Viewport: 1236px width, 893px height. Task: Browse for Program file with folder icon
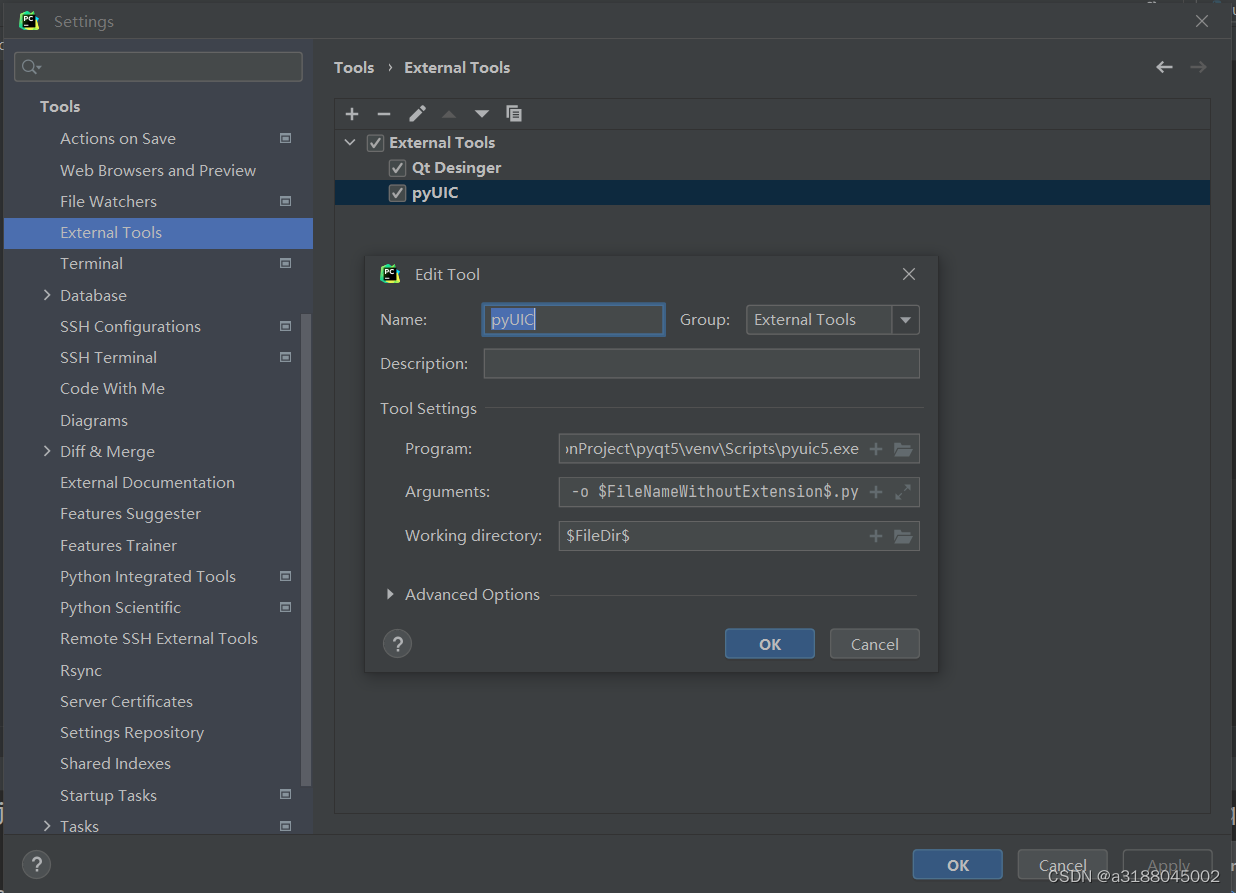(903, 449)
